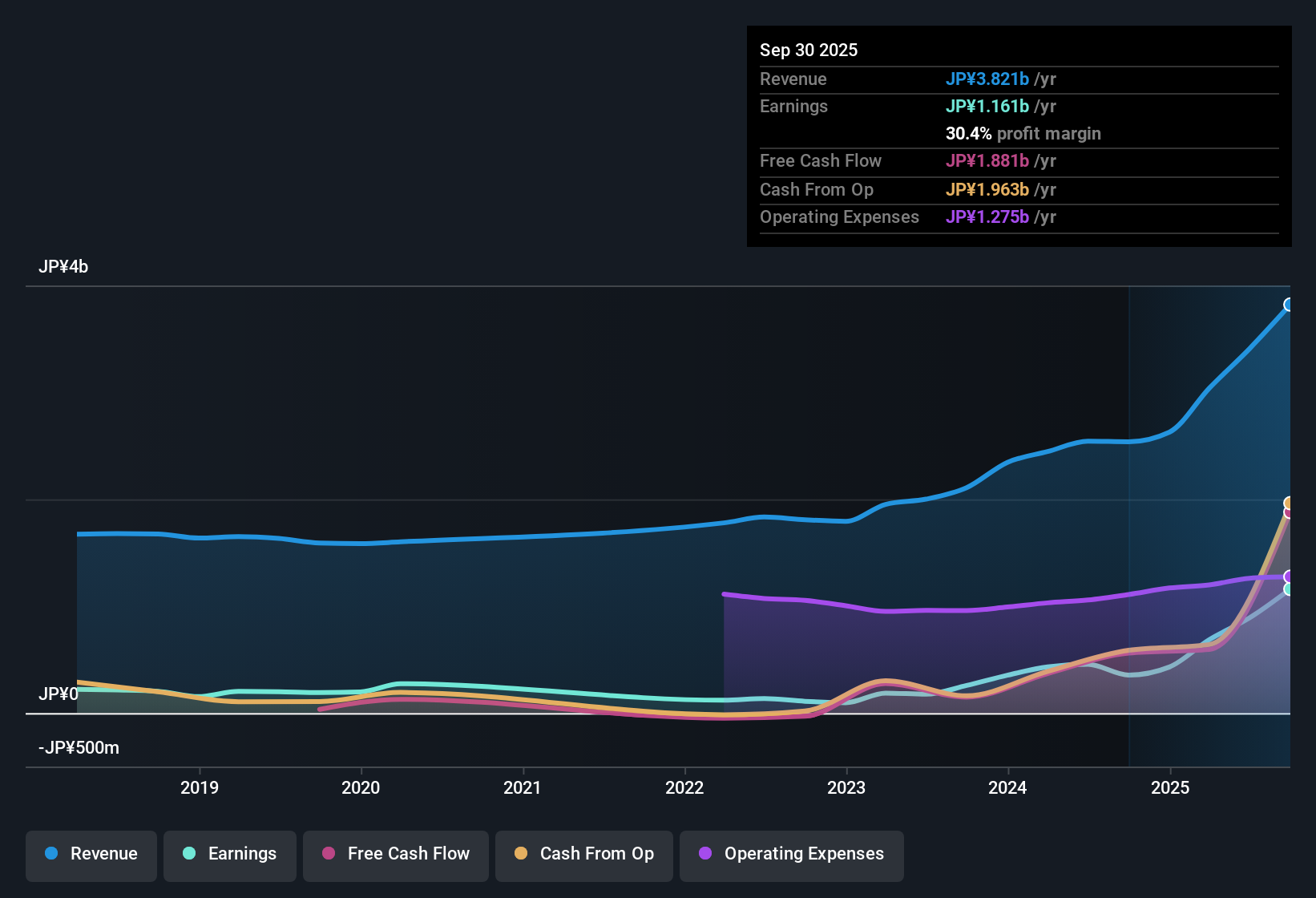Select the 2025 axis label
Screen dimensions: 1316x898
pos(1171,788)
